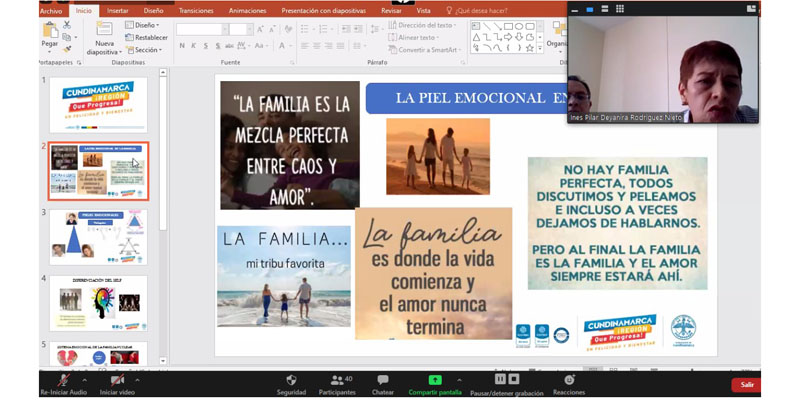
Task: Switch to the Diseño ribbon tab
Action: (x=154, y=11)
